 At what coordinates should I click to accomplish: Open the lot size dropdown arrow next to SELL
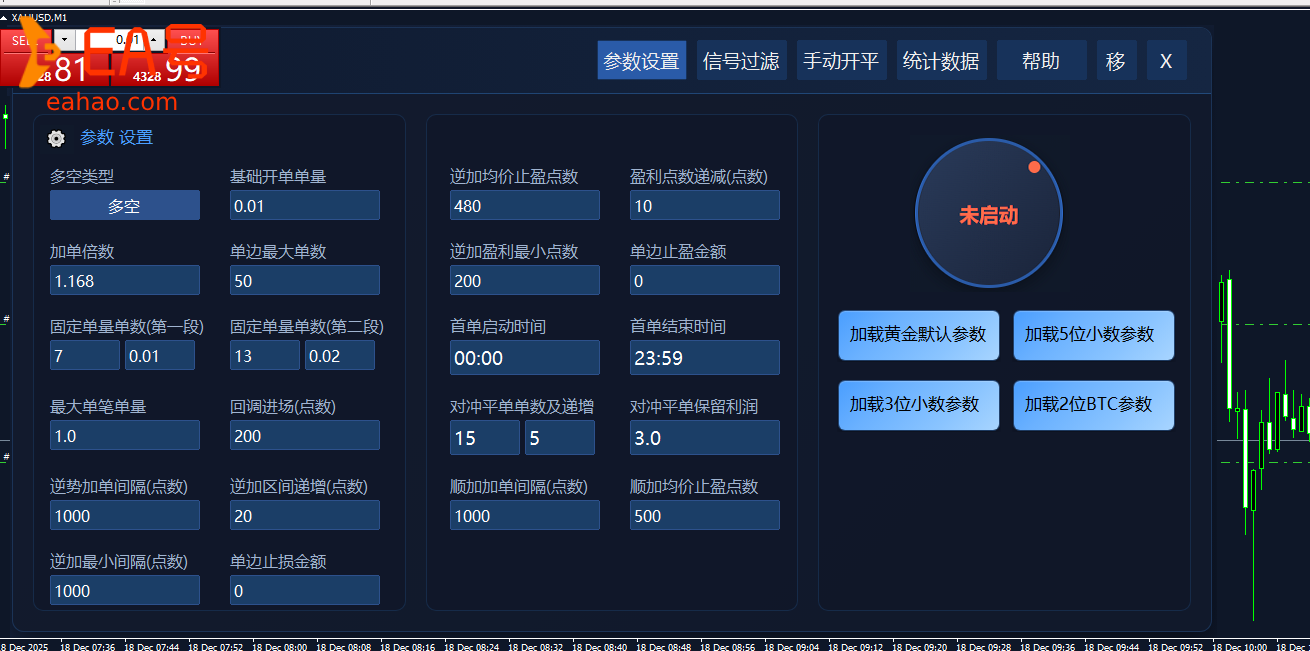64,40
